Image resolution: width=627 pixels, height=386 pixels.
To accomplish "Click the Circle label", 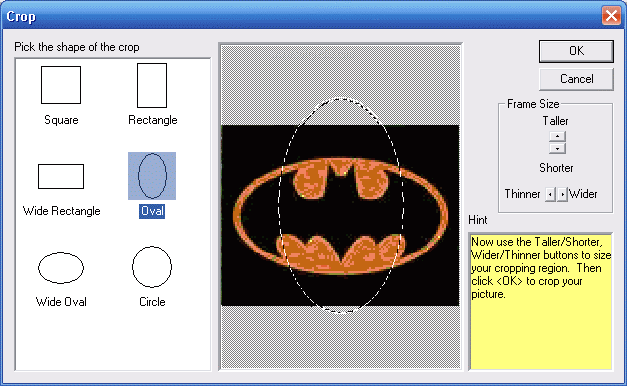I will click(152, 302).
